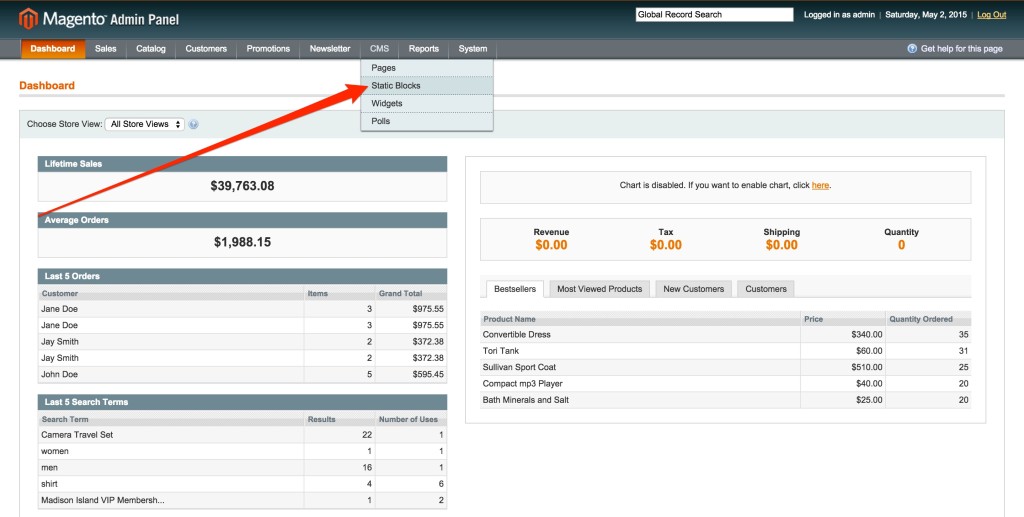Screen dimensions: 1024x517
Task: Click the Camera Travel Set search term
Action: (x=77, y=435)
